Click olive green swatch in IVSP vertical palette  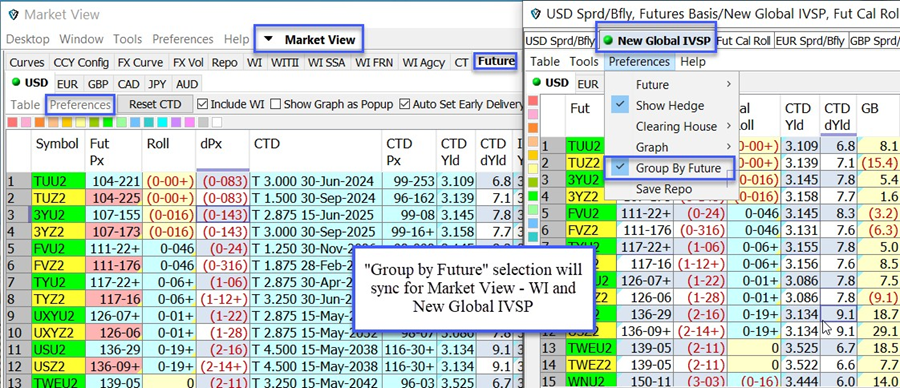point(533,183)
